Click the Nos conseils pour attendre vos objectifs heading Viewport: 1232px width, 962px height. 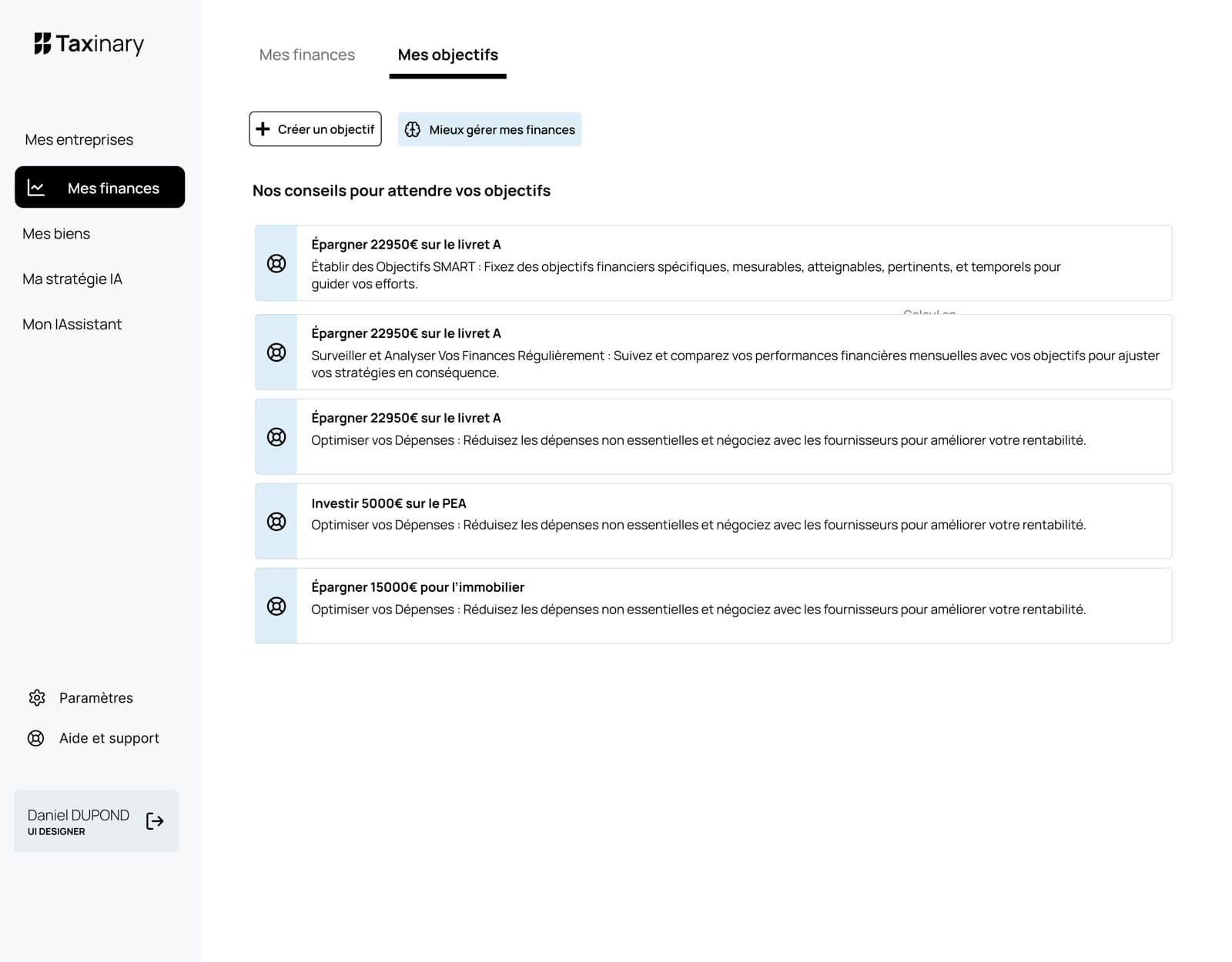pos(402,190)
